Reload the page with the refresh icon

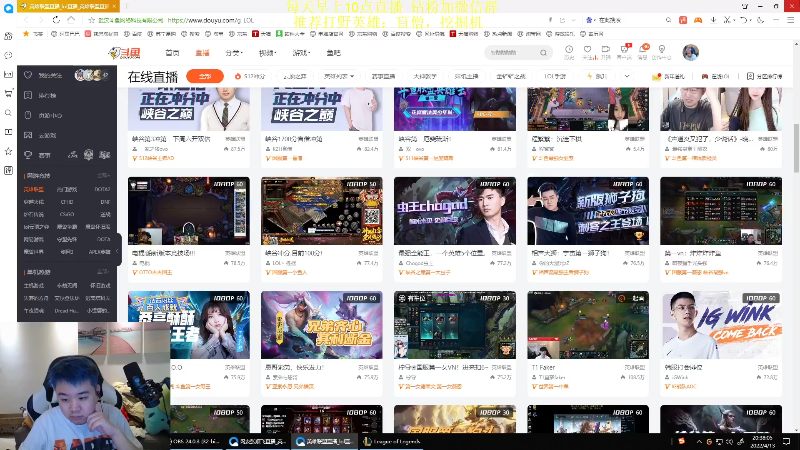(56, 20)
